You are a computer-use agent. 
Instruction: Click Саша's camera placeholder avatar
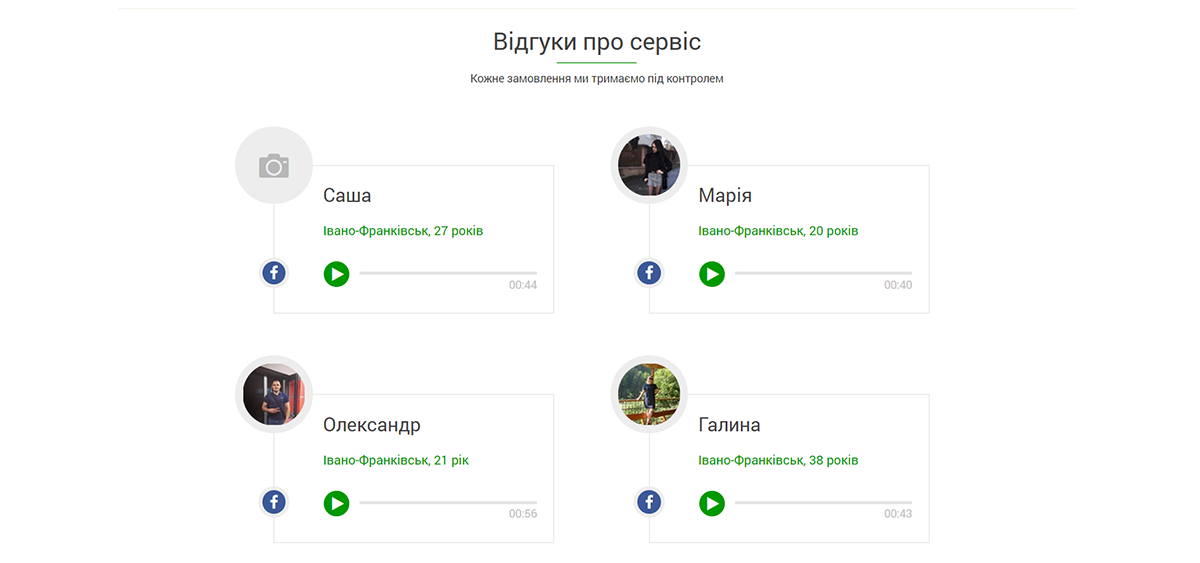(274, 166)
